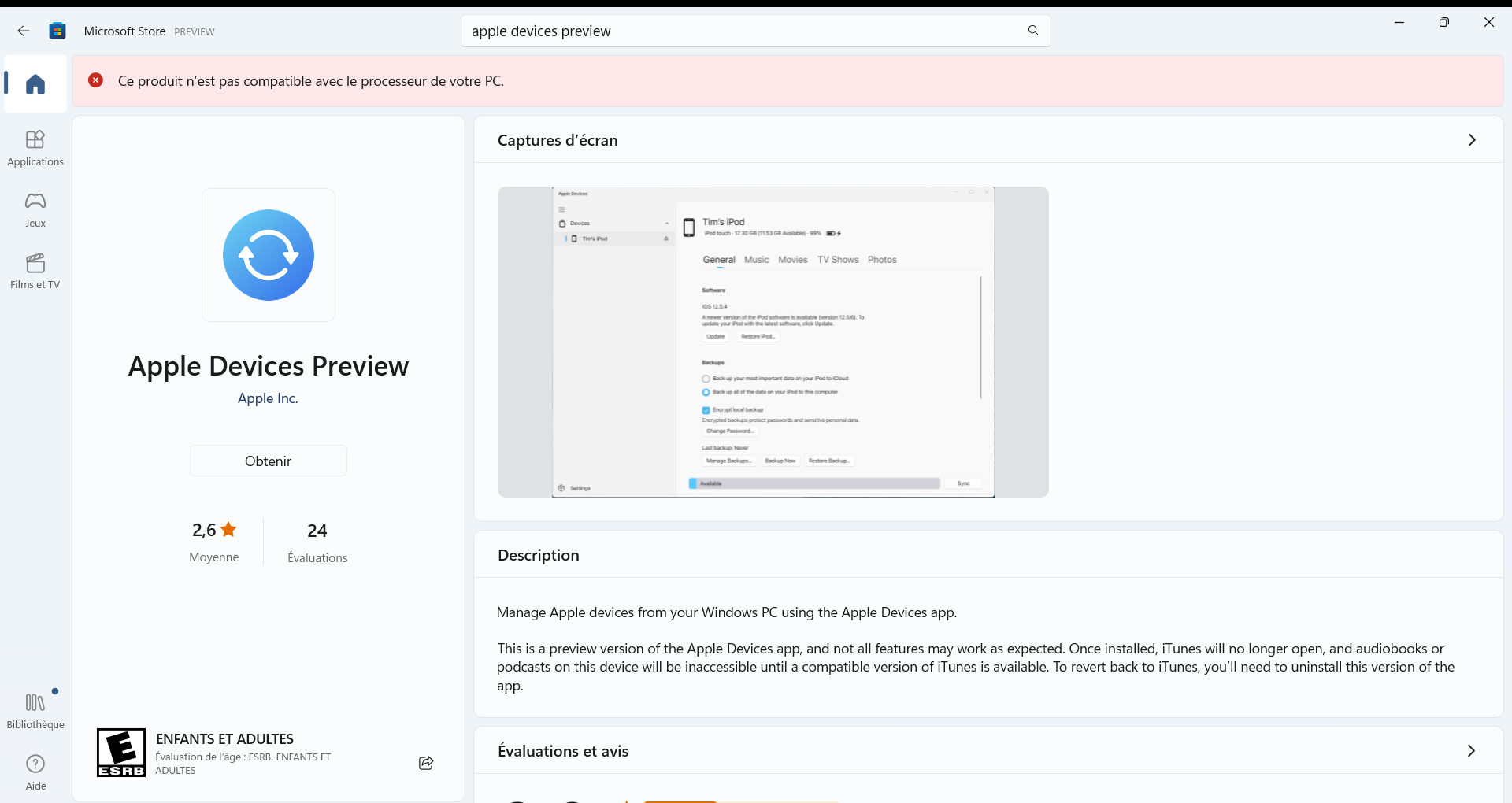
Task: Open the Applications section
Action: click(x=35, y=149)
